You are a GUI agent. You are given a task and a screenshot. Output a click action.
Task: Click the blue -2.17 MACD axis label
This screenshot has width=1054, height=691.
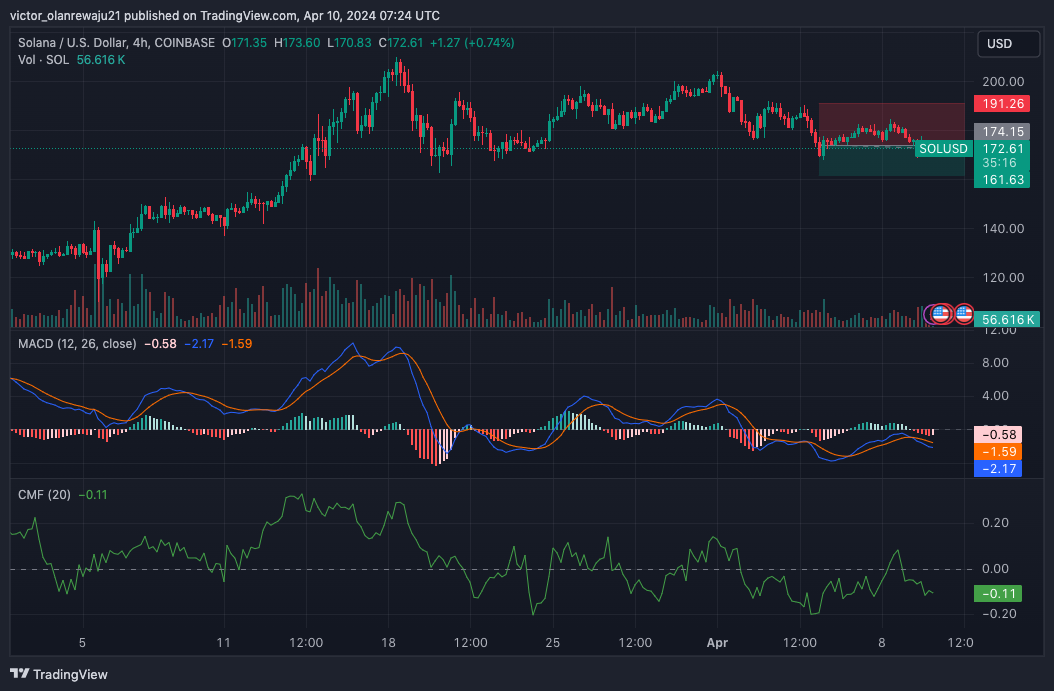[x=998, y=469]
